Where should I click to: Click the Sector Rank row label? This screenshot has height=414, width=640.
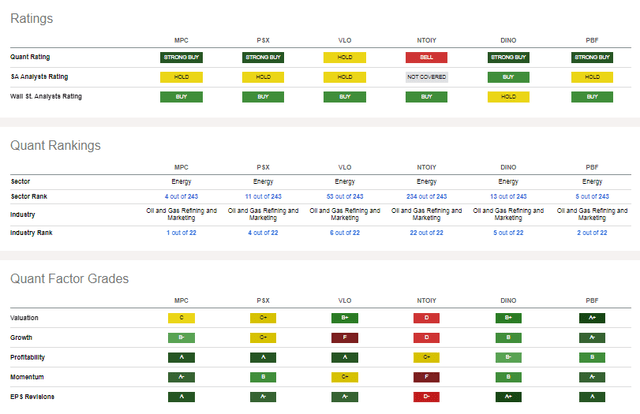pos(29,196)
